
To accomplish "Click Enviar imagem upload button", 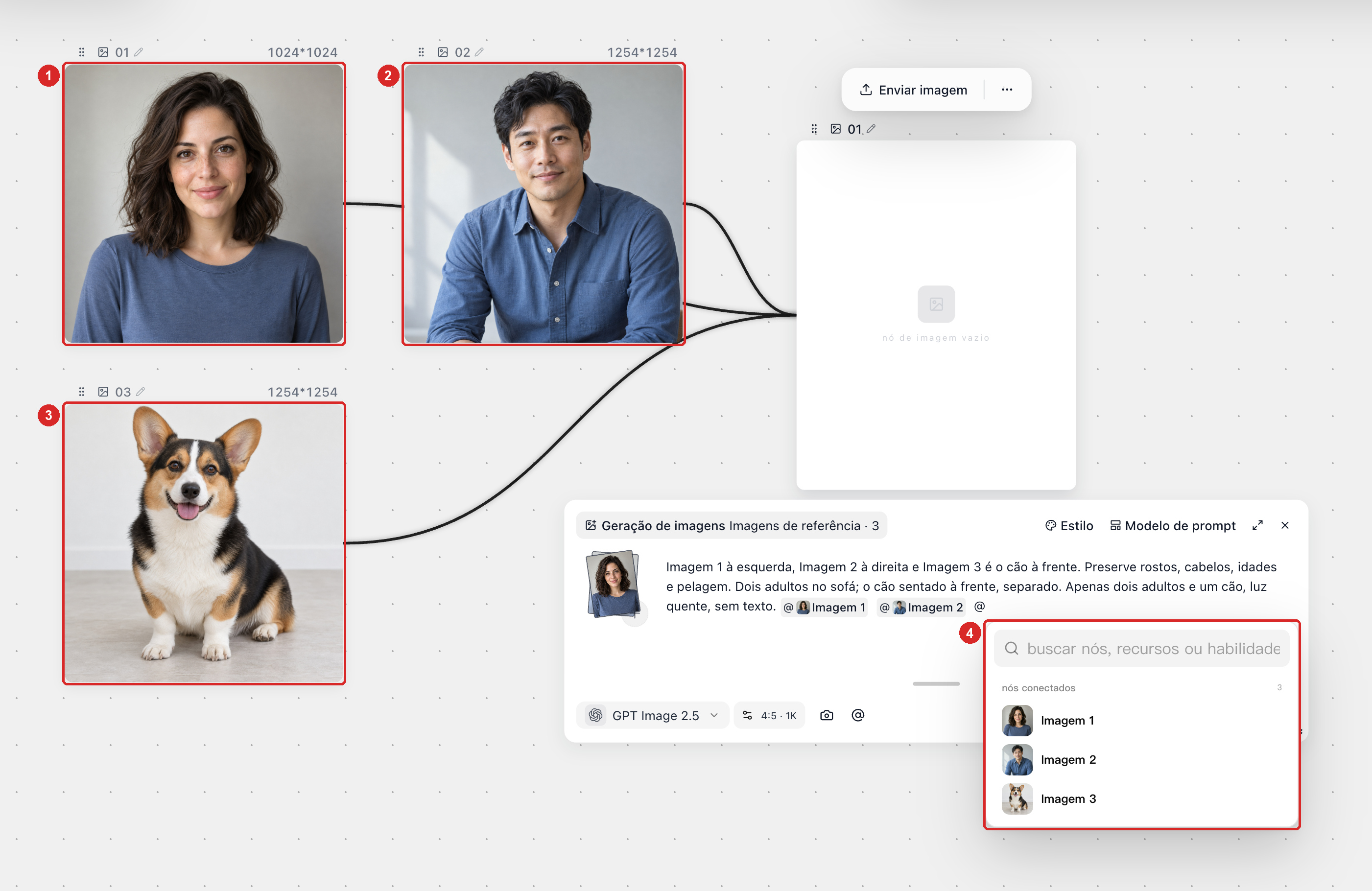I will click(x=913, y=90).
